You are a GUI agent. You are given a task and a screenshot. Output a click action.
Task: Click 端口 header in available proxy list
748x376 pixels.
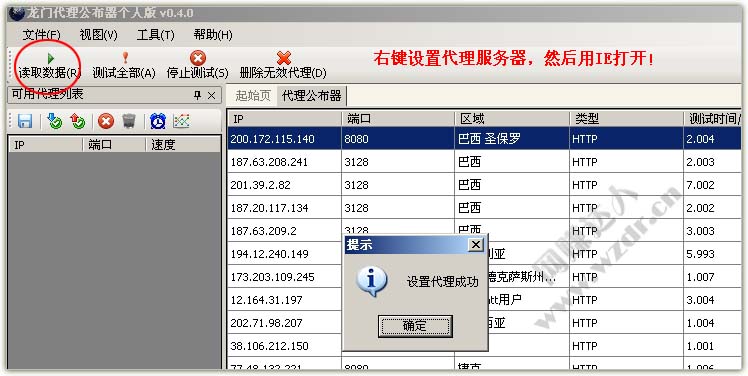(114, 145)
